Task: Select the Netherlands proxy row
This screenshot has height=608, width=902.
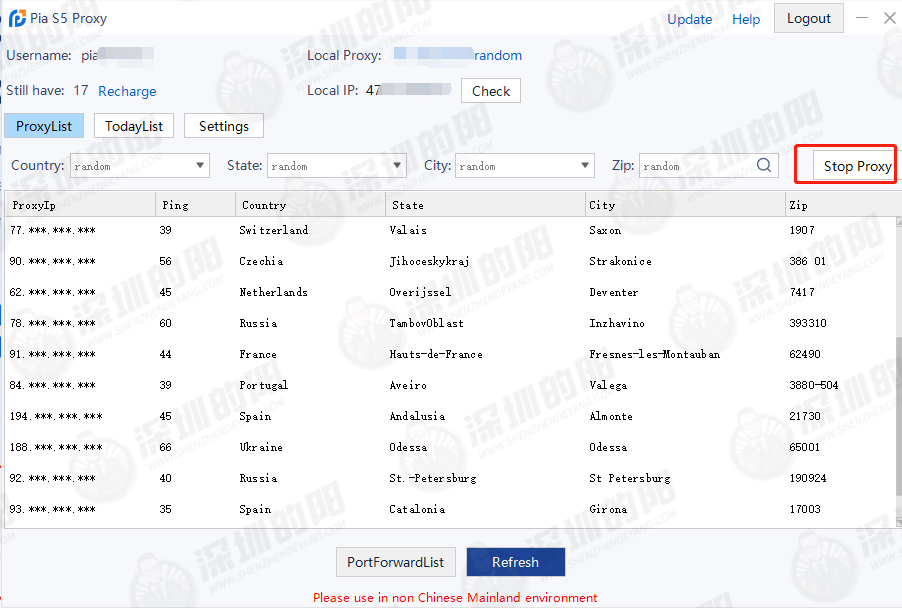Action: 450,292
